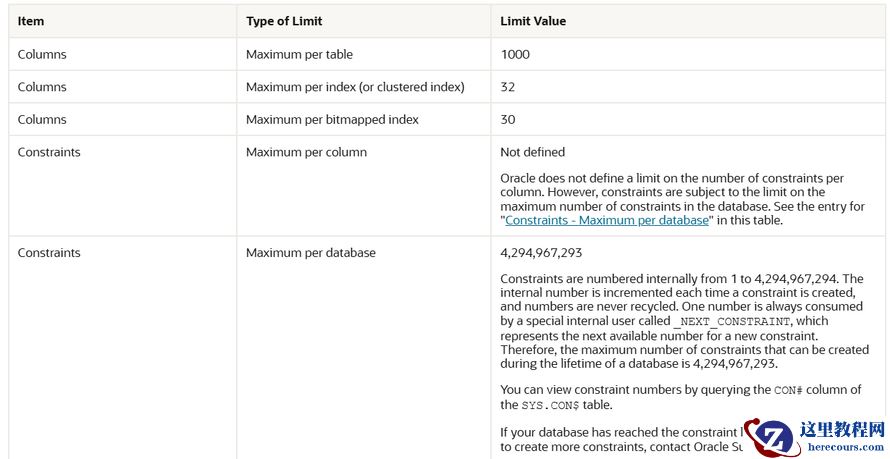Select the Maximum per bitmapped index cell

click(332, 119)
